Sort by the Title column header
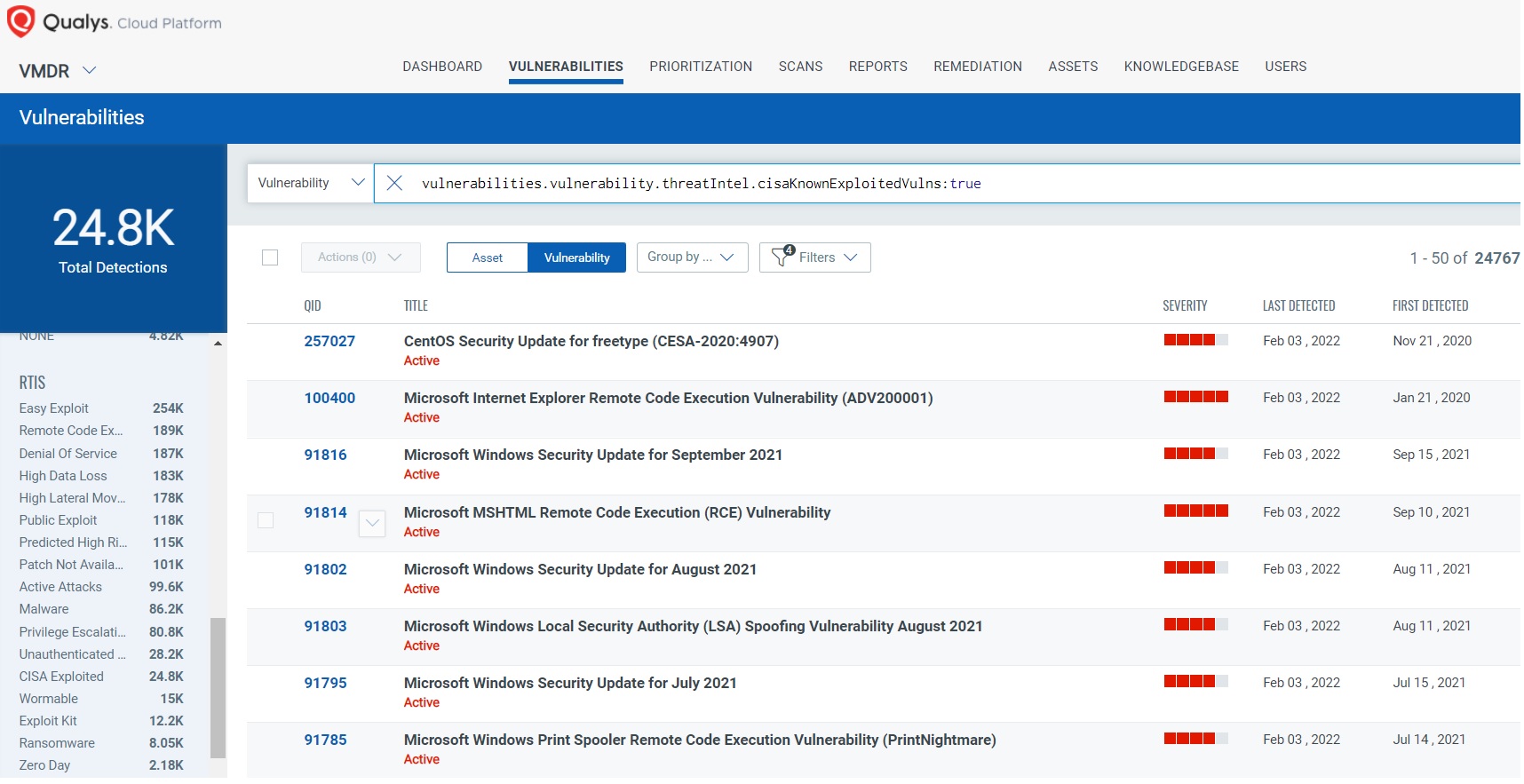Screen dimensions: 1524x784 (x=416, y=305)
